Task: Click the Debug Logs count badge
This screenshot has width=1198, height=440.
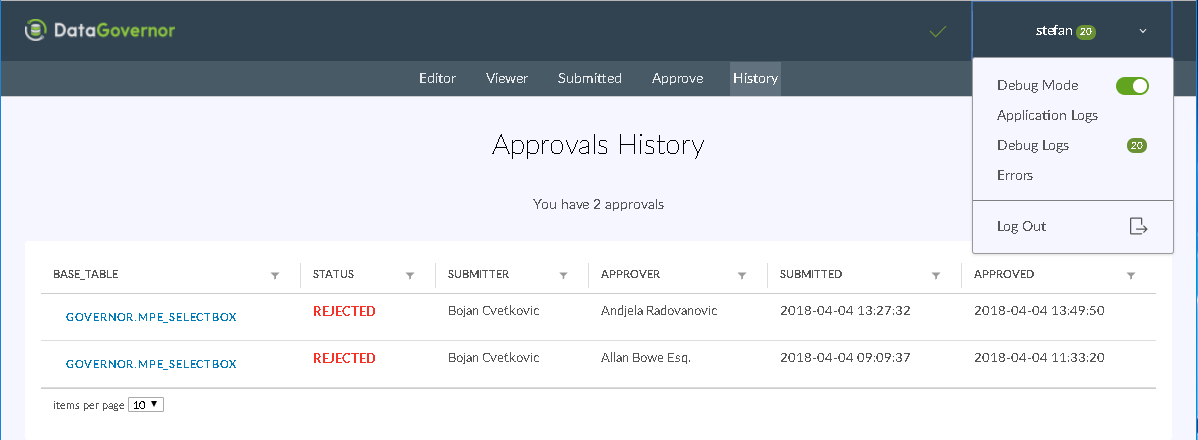Action: (x=1136, y=146)
